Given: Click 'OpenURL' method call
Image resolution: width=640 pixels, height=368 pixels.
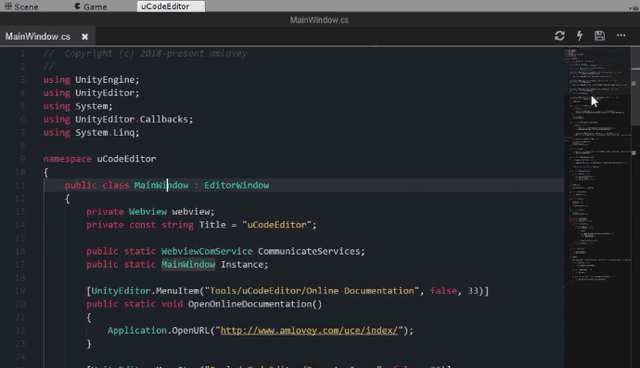Looking at the screenshot, I should click(191, 330).
